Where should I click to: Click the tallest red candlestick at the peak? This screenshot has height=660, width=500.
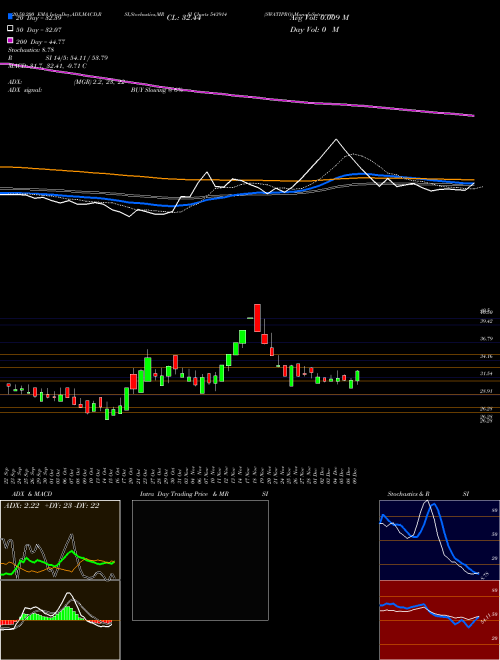click(x=258, y=318)
